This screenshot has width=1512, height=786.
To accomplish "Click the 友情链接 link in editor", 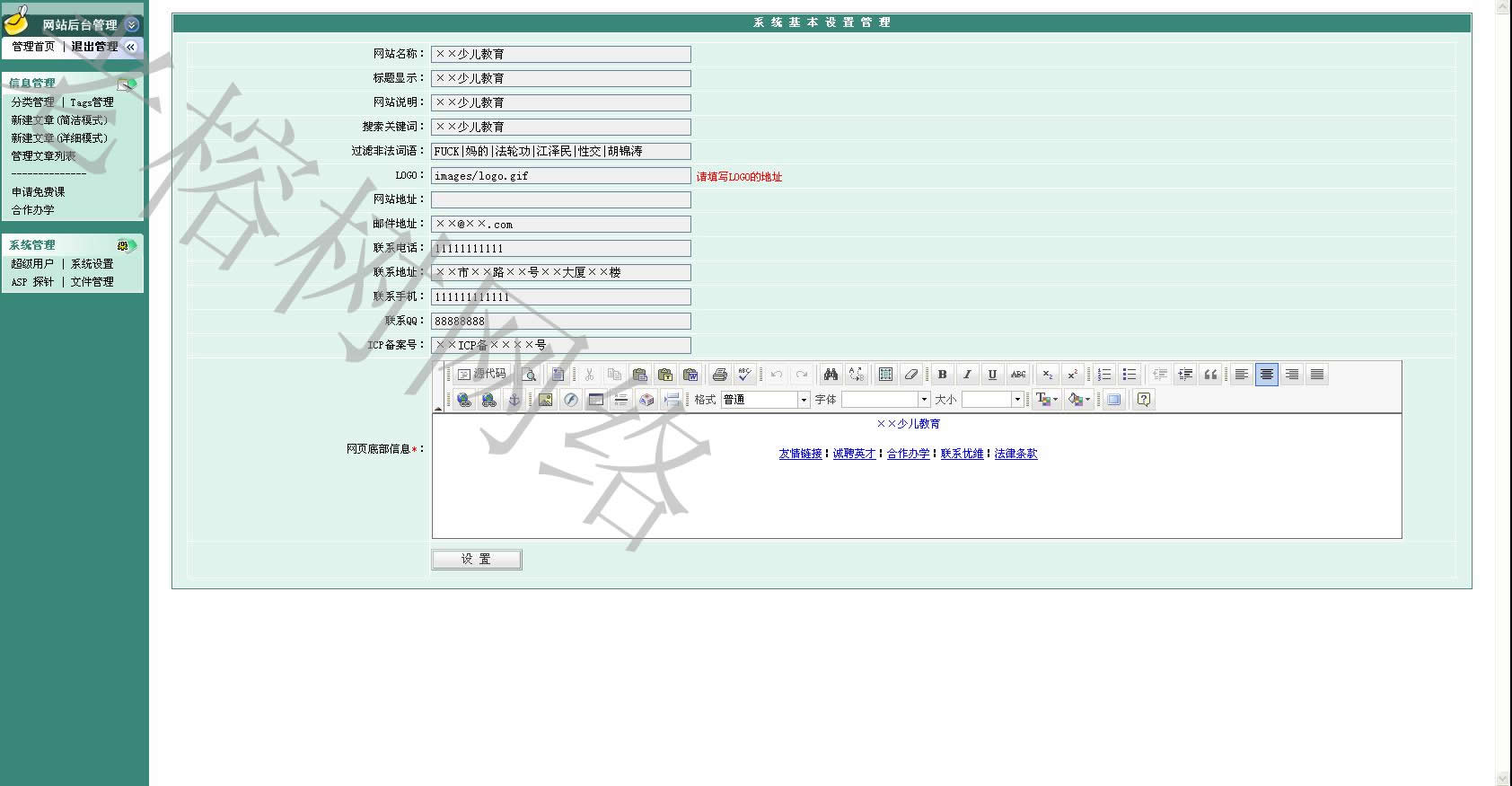I will pos(801,454).
